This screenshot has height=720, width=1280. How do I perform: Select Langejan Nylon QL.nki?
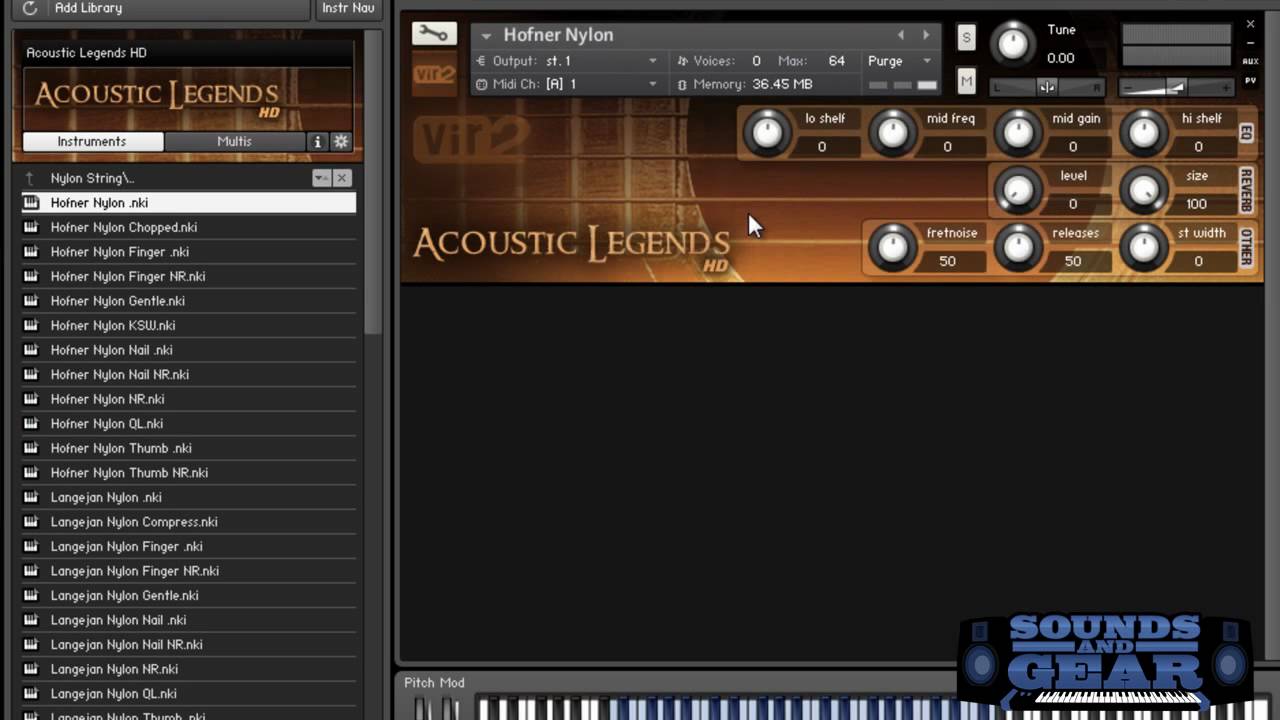pos(189,693)
